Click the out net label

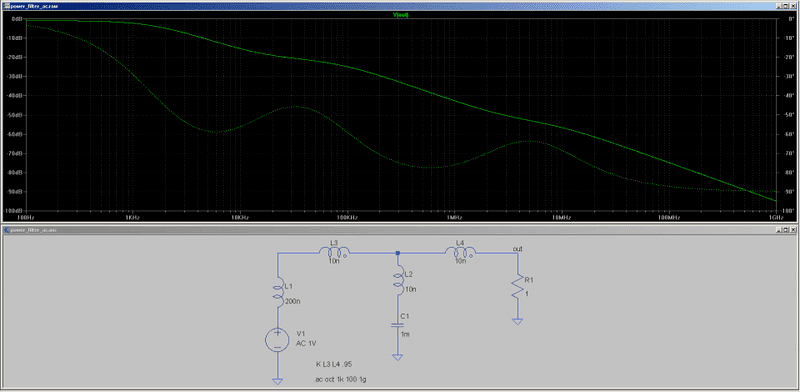pos(517,249)
